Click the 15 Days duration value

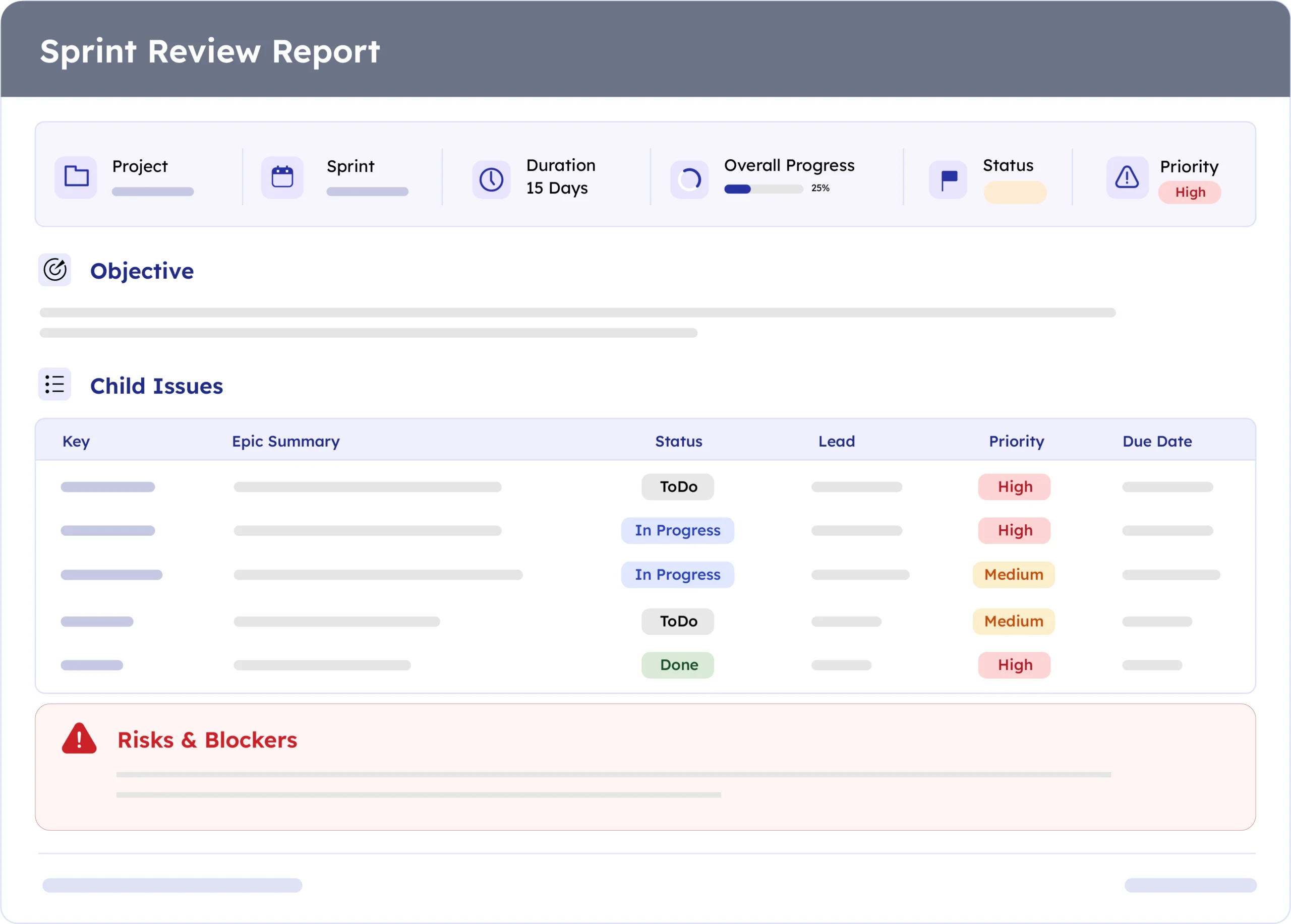click(557, 189)
